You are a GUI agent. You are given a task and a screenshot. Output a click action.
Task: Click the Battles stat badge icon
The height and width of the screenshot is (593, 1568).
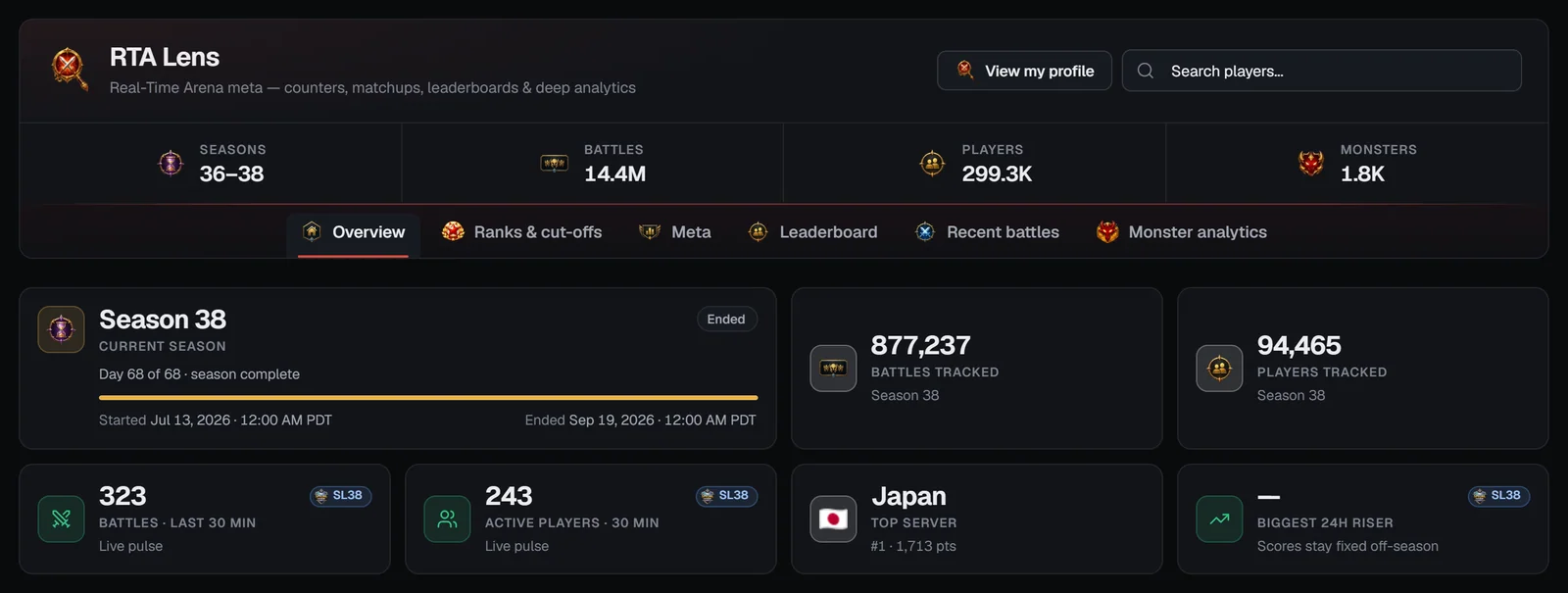coord(555,163)
